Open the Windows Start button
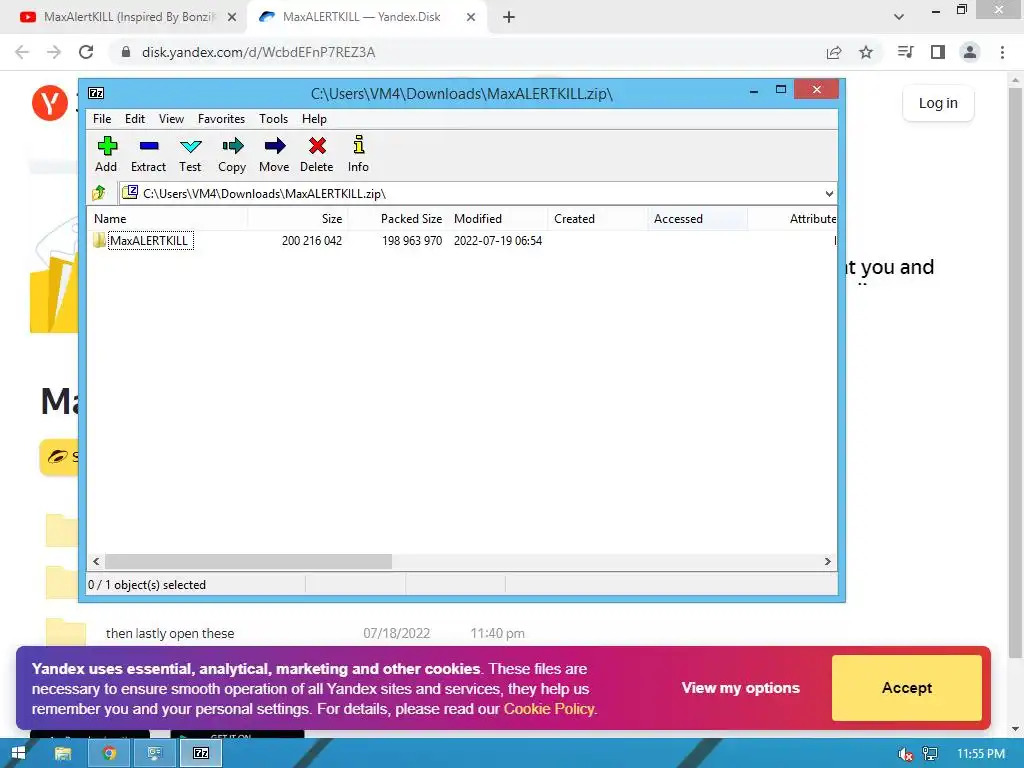The image size is (1024, 768). [x=18, y=754]
